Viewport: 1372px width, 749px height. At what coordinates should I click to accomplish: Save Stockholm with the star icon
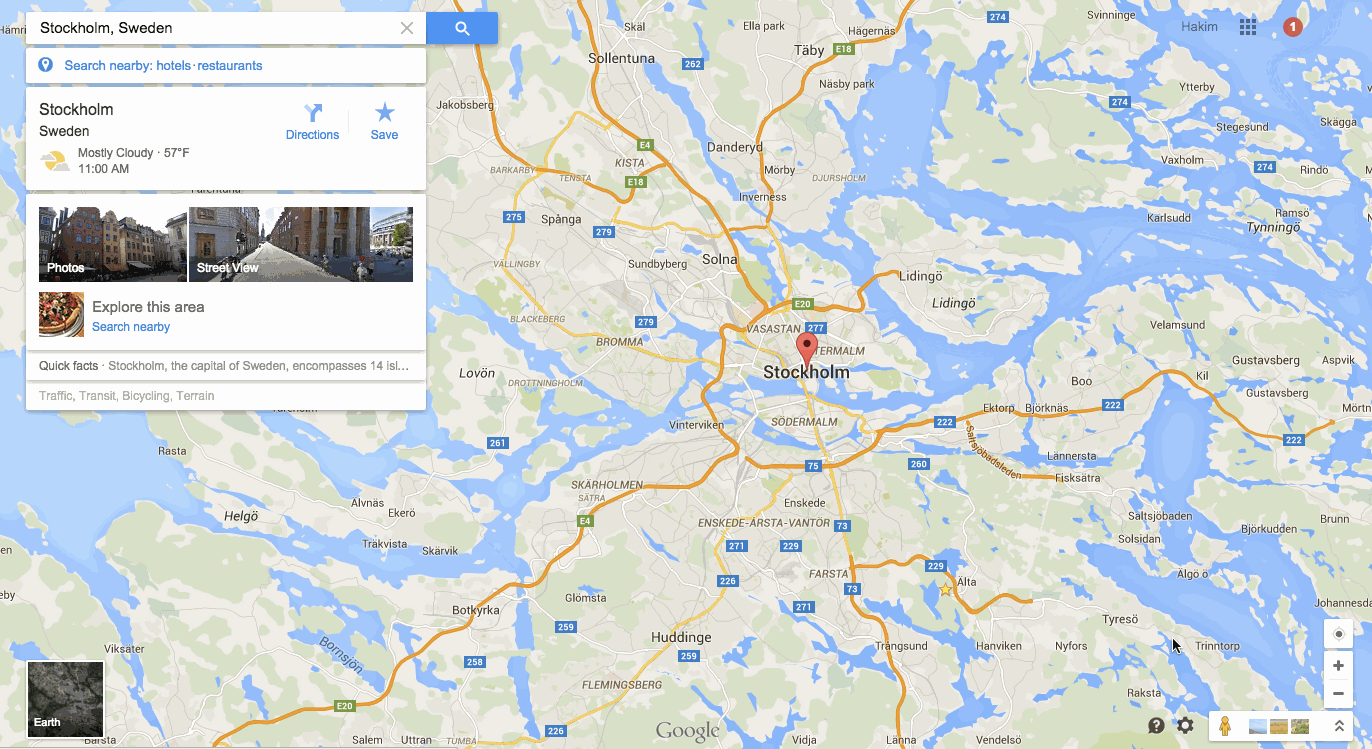pyautogui.click(x=384, y=122)
